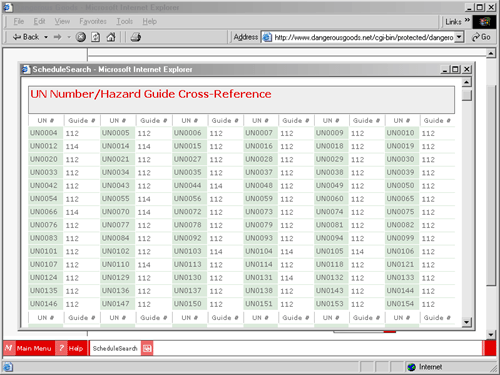Click the red icon beside ScheduleSearch tab
Image resolution: width=500 pixels, height=375 pixels.
[x=147, y=348]
